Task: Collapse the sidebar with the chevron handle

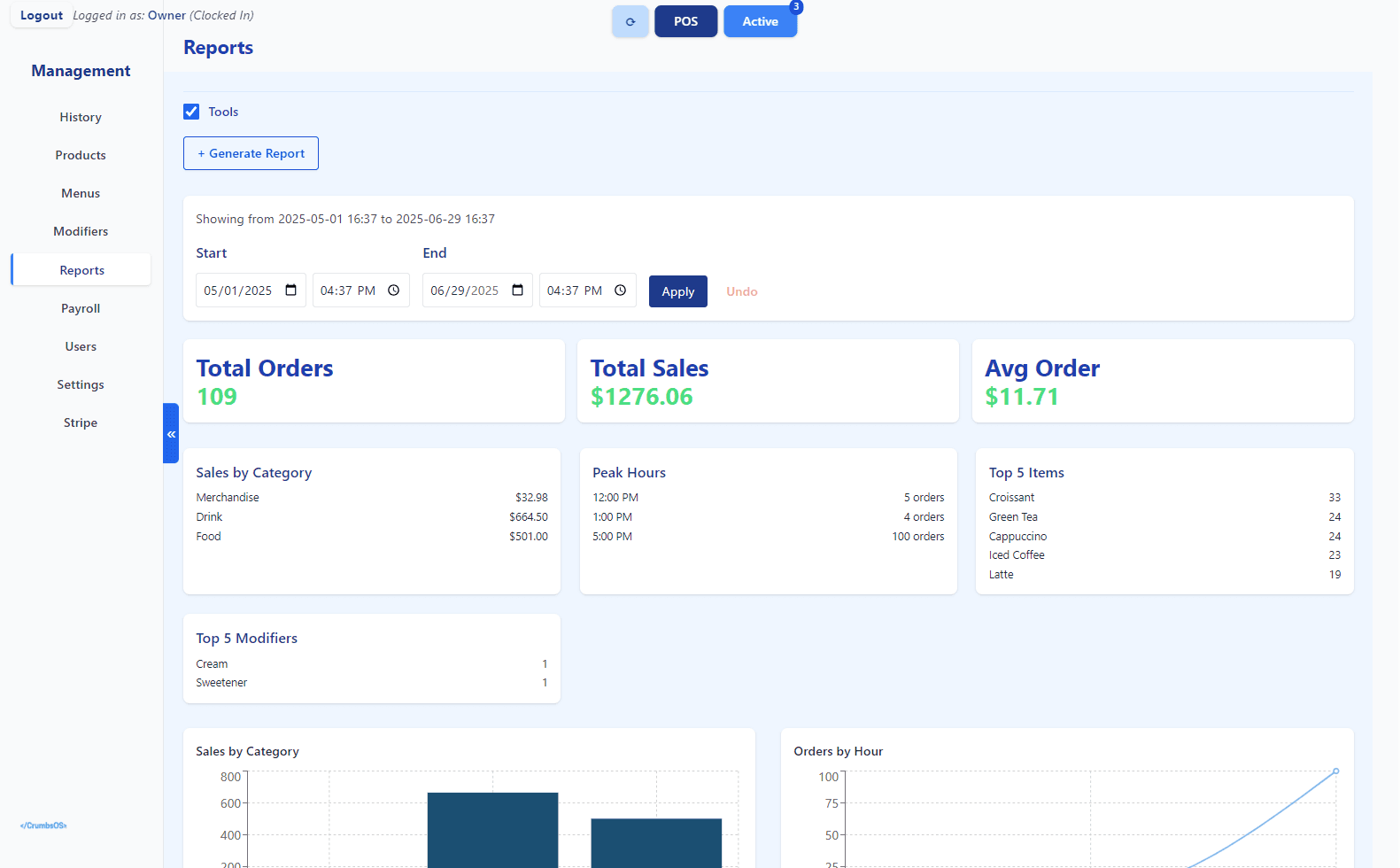Action: click(171, 433)
